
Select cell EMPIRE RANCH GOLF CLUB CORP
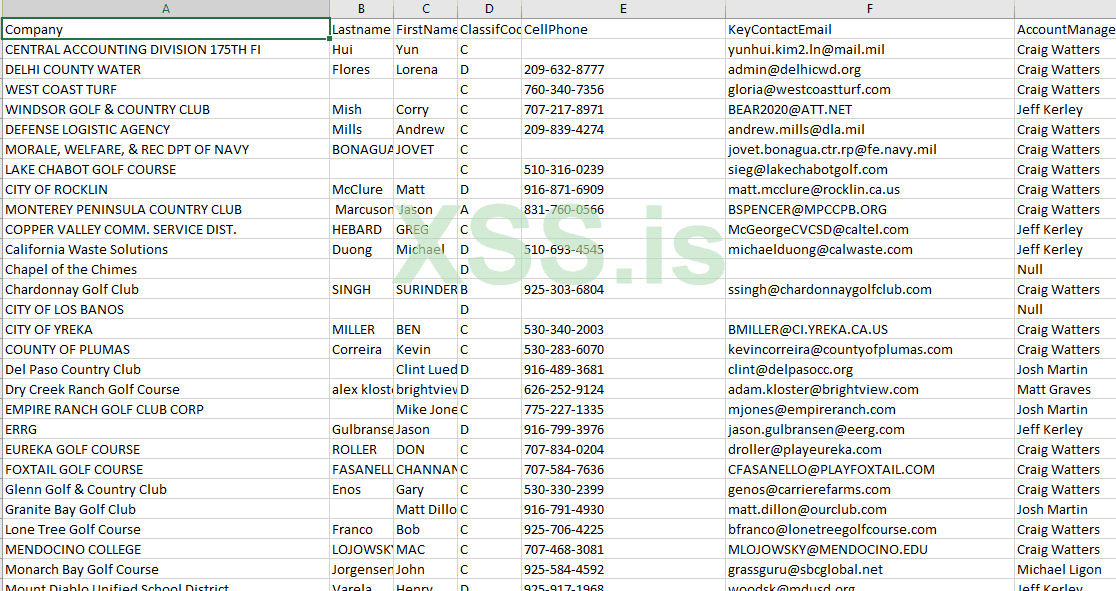click(x=166, y=409)
